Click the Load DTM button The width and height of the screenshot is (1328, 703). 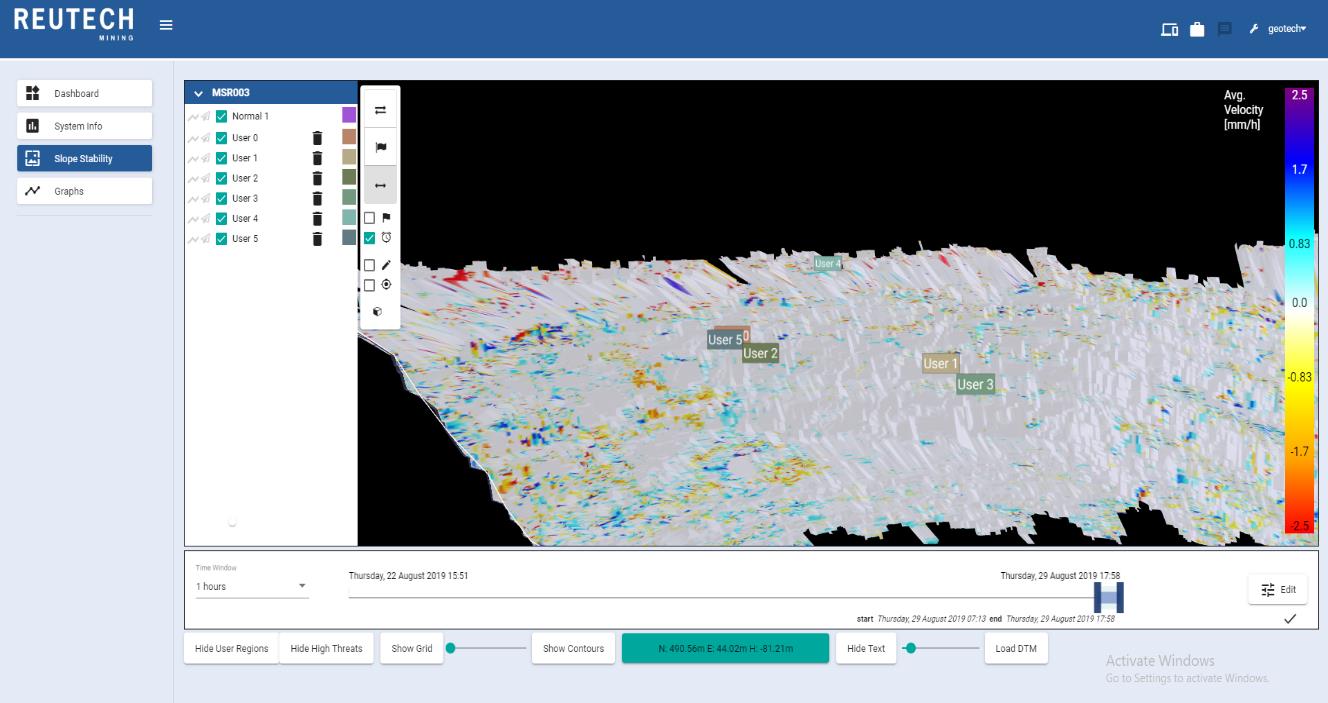(x=1016, y=648)
